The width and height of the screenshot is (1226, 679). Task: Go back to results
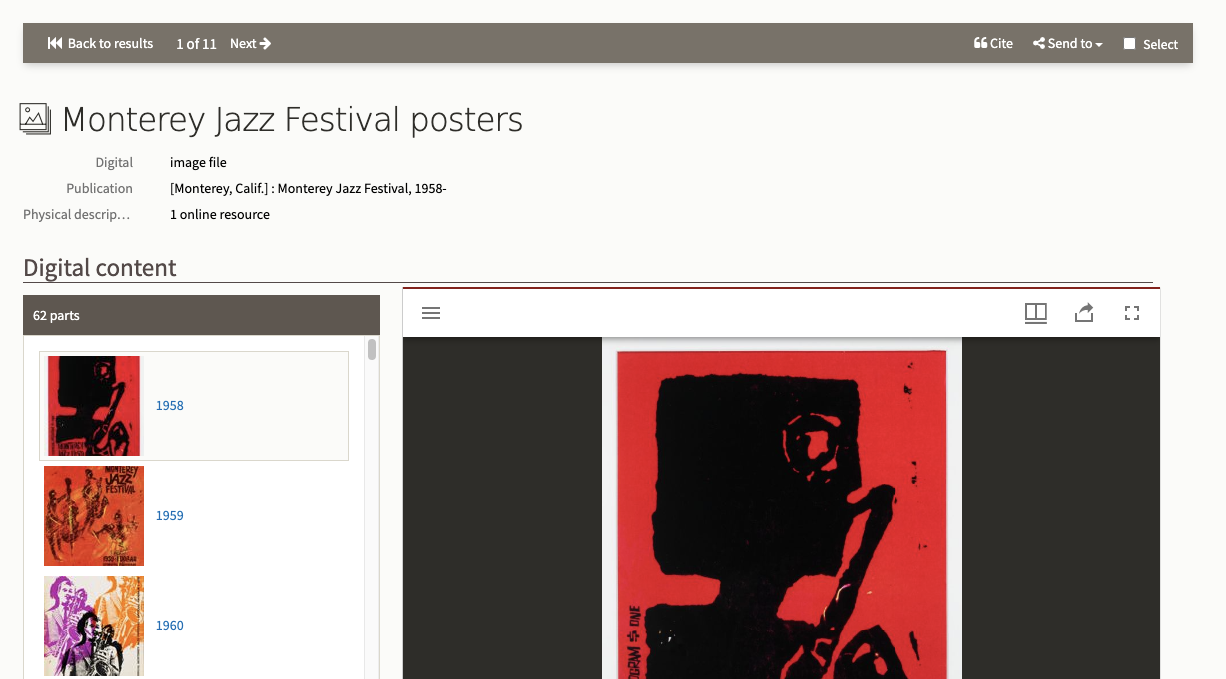[100, 43]
